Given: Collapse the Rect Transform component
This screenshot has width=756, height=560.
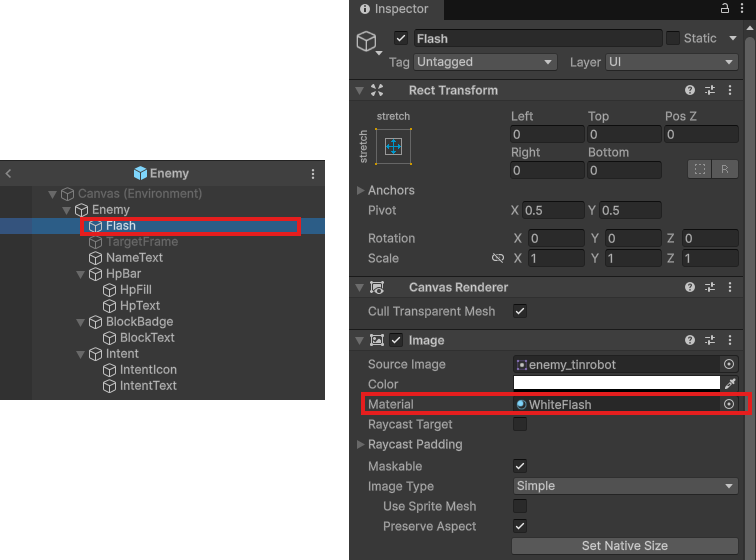Looking at the screenshot, I should (x=359, y=90).
